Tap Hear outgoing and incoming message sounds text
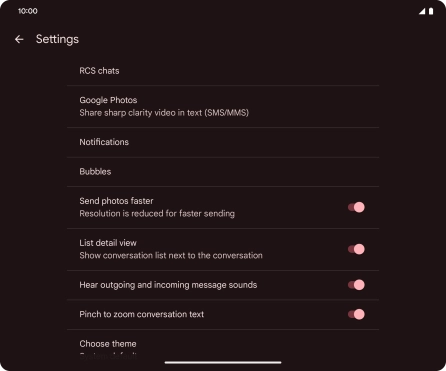 tap(168, 285)
